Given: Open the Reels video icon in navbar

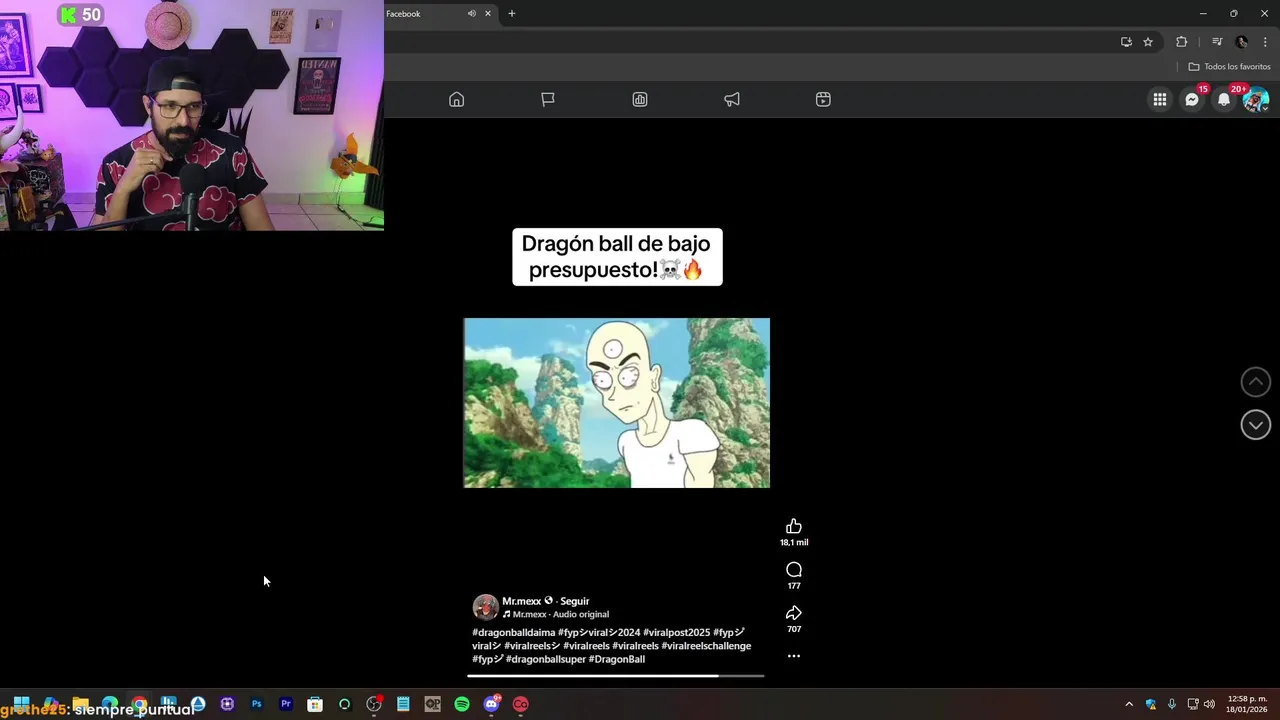Looking at the screenshot, I should [x=823, y=99].
